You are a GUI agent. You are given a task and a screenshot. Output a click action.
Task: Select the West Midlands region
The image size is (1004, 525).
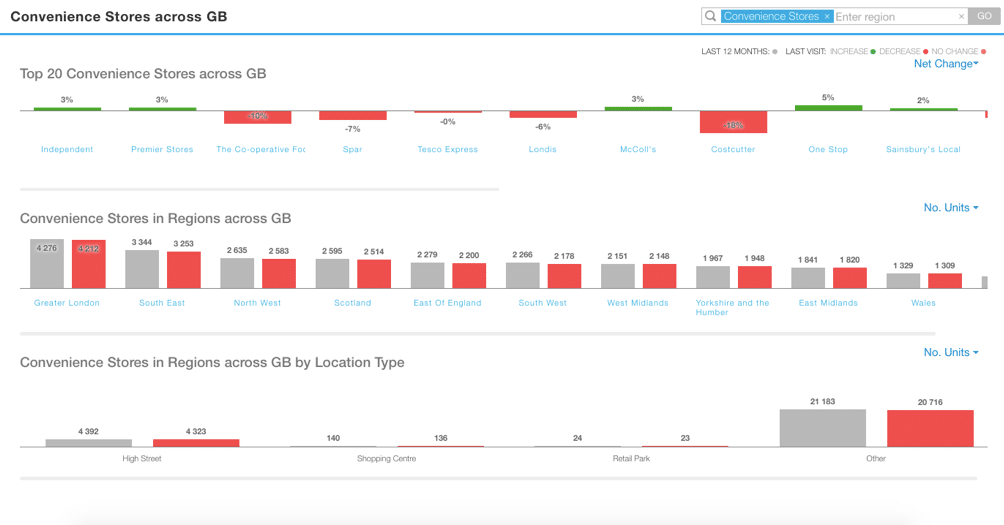[x=638, y=303]
